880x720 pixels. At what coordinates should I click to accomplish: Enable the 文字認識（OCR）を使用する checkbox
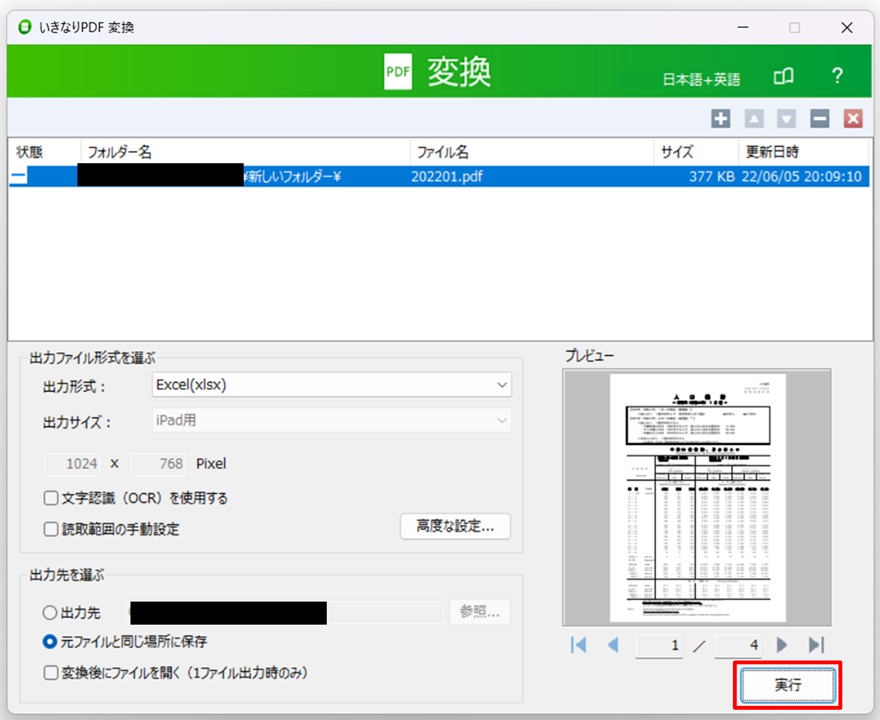[x=51, y=498]
